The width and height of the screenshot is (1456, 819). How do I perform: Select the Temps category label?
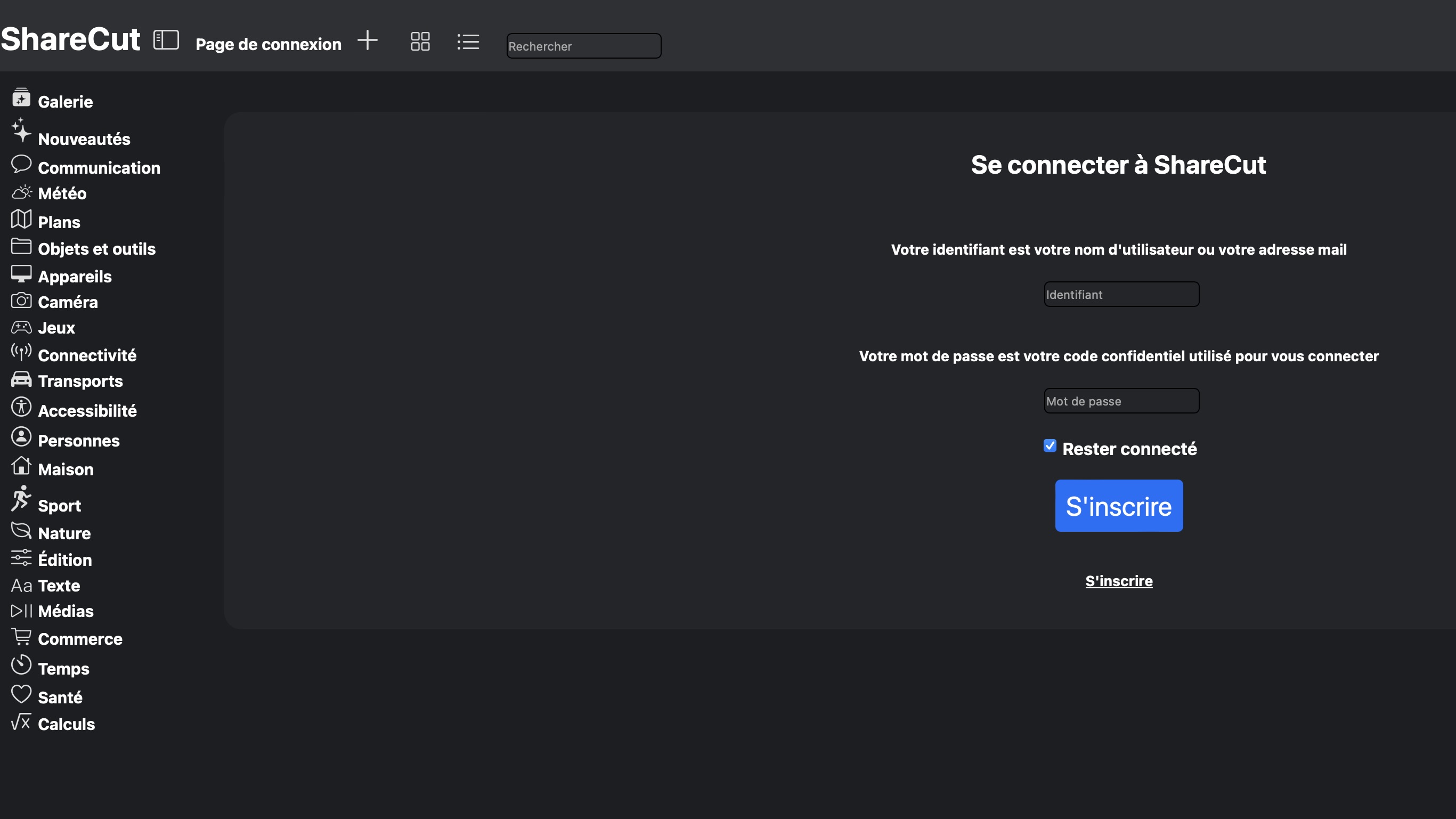point(63,669)
